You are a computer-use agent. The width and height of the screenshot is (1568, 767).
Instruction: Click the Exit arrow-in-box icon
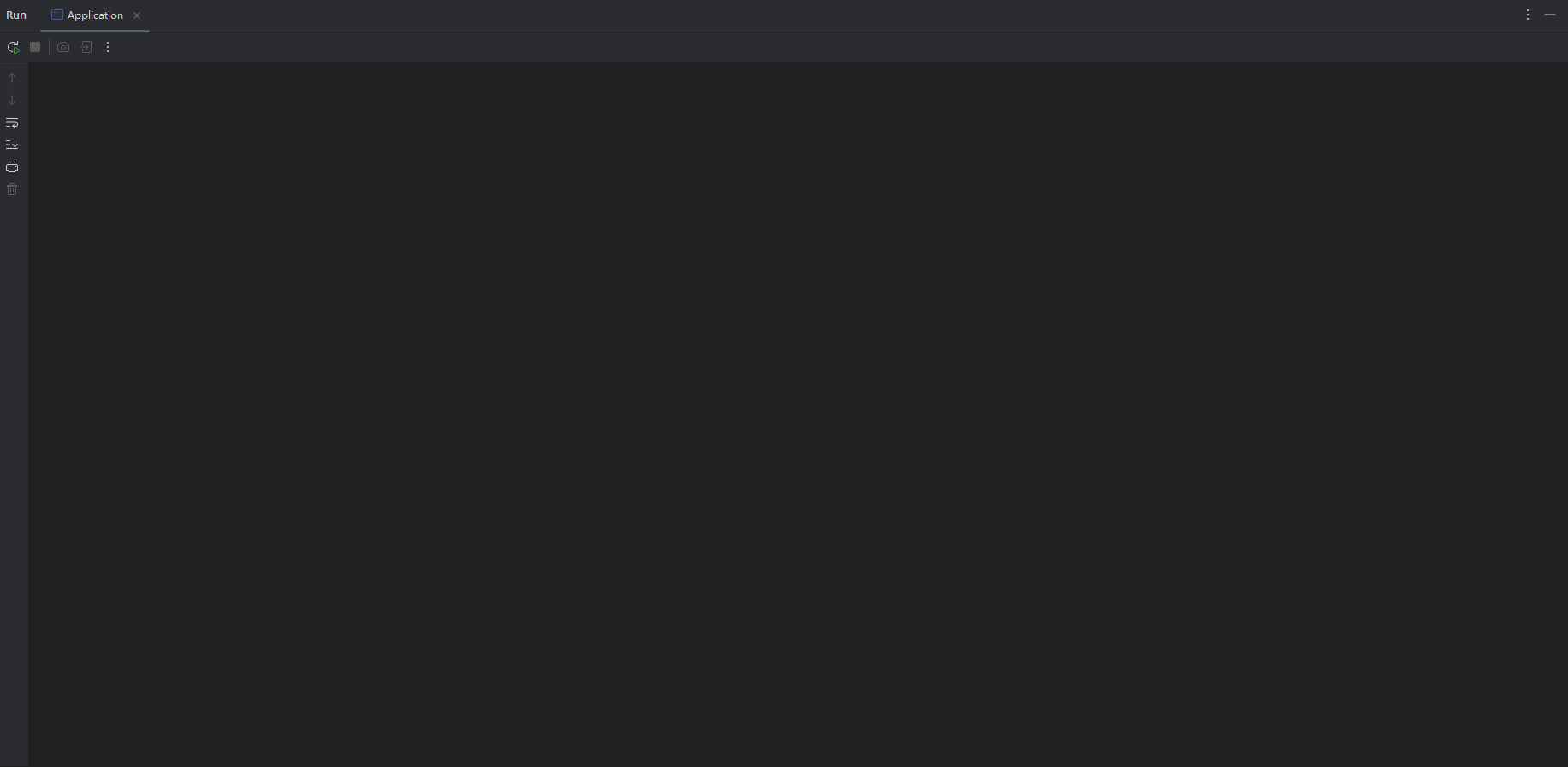(86, 47)
